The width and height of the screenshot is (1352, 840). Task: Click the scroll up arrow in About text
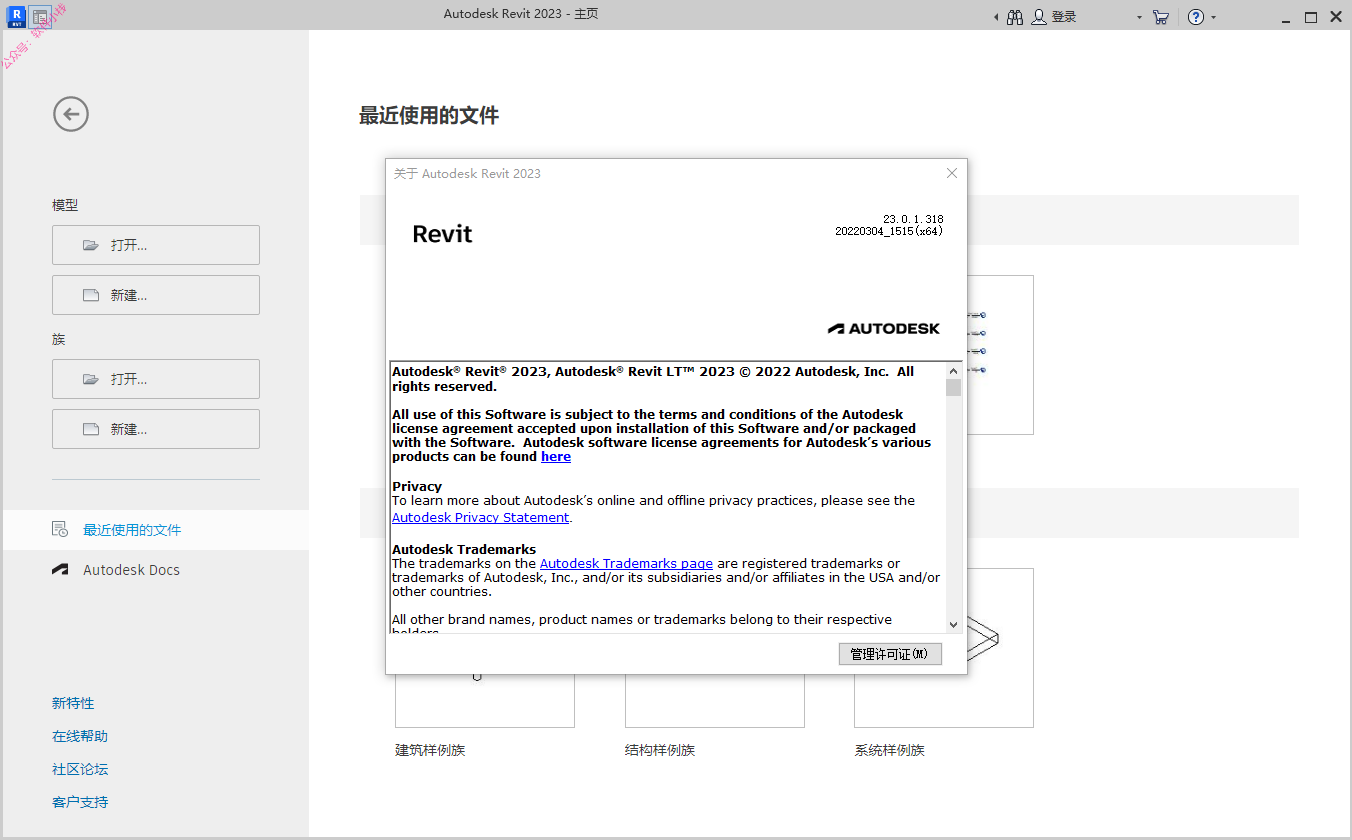pos(953,371)
